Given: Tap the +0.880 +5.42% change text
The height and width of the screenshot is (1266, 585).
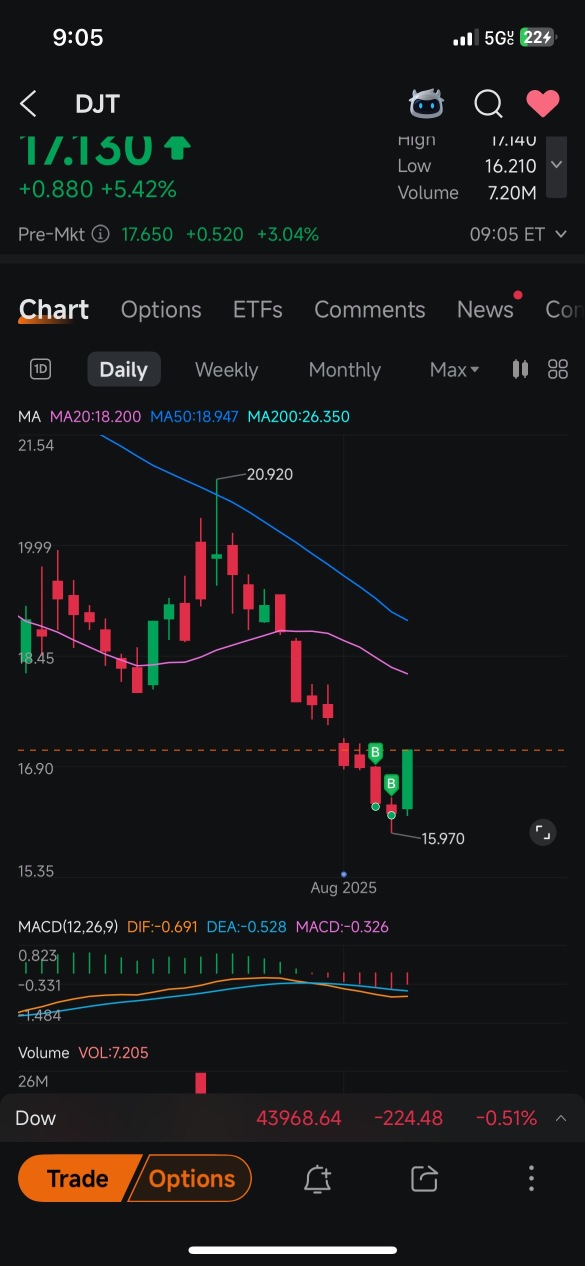Looking at the screenshot, I should coord(97,189).
